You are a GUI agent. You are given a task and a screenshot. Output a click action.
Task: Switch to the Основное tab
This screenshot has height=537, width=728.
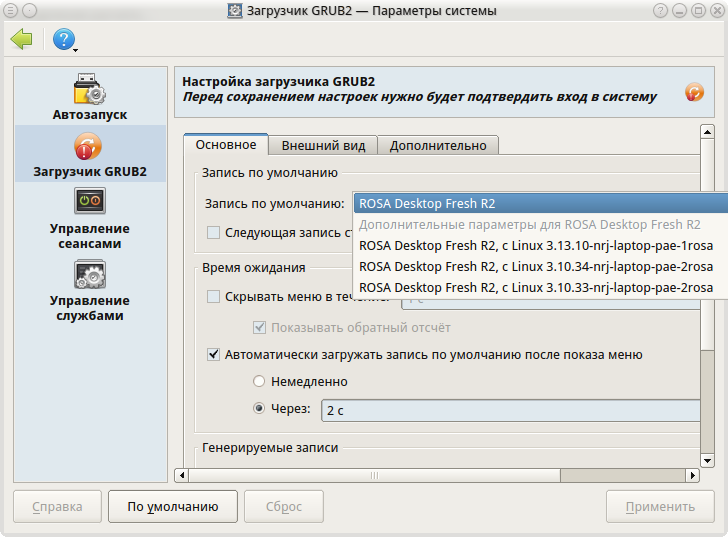pyautogui.click(x=226, y=145)
